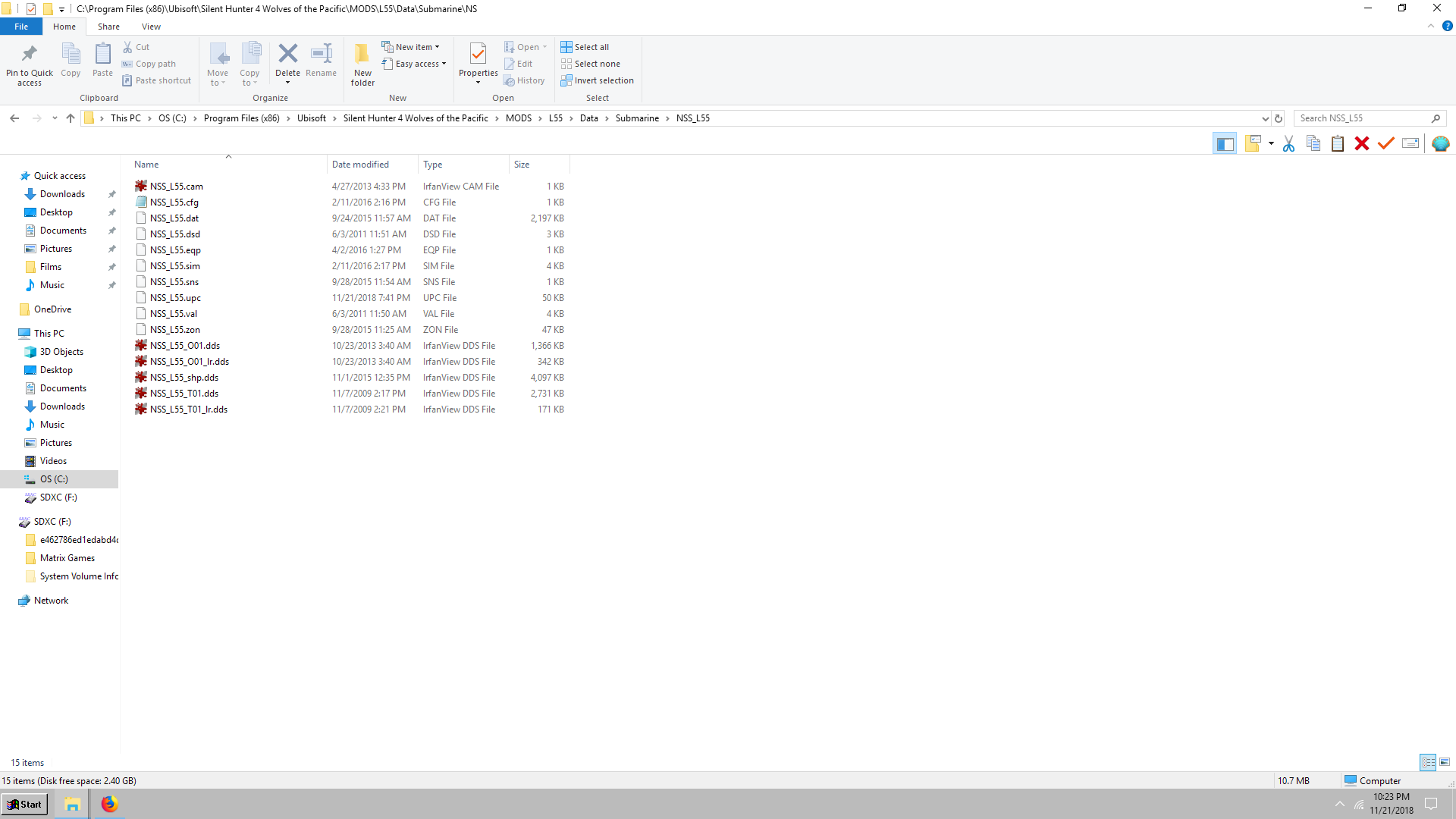Viewport: 1456px width, 819px height.
Task: Open the address bar history dropdown
Action: pos(1265,118)
